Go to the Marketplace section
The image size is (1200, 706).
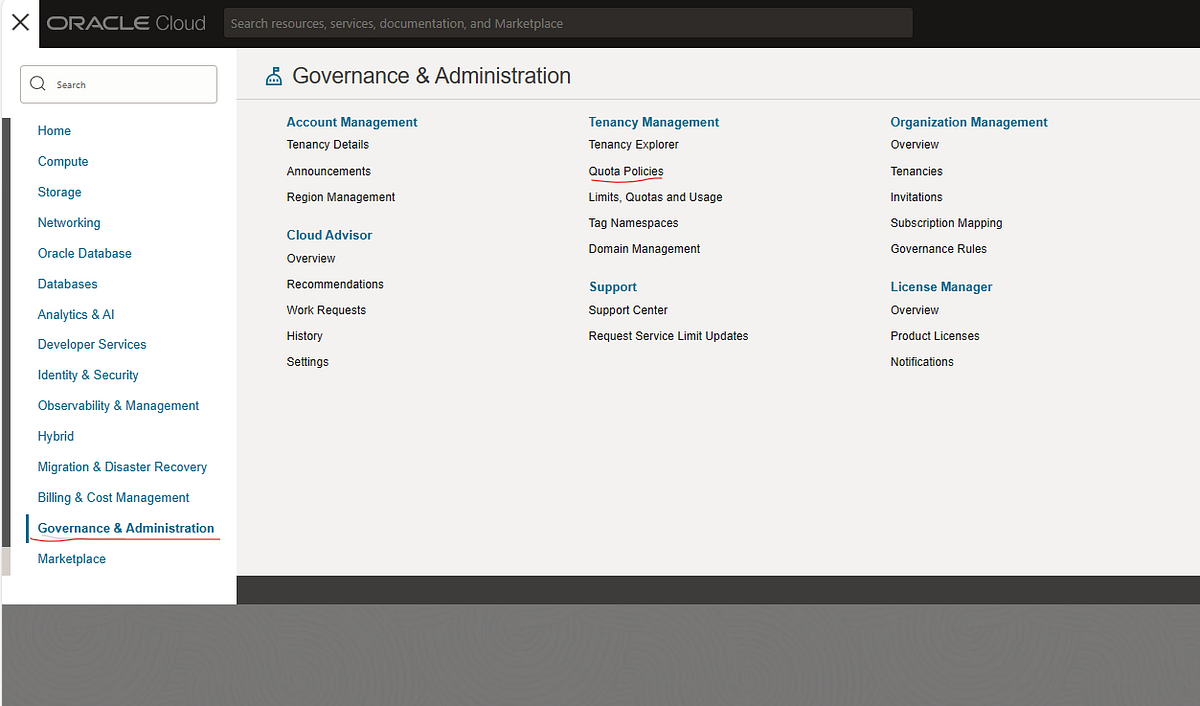pyautogui.click(x=71, y=558)
